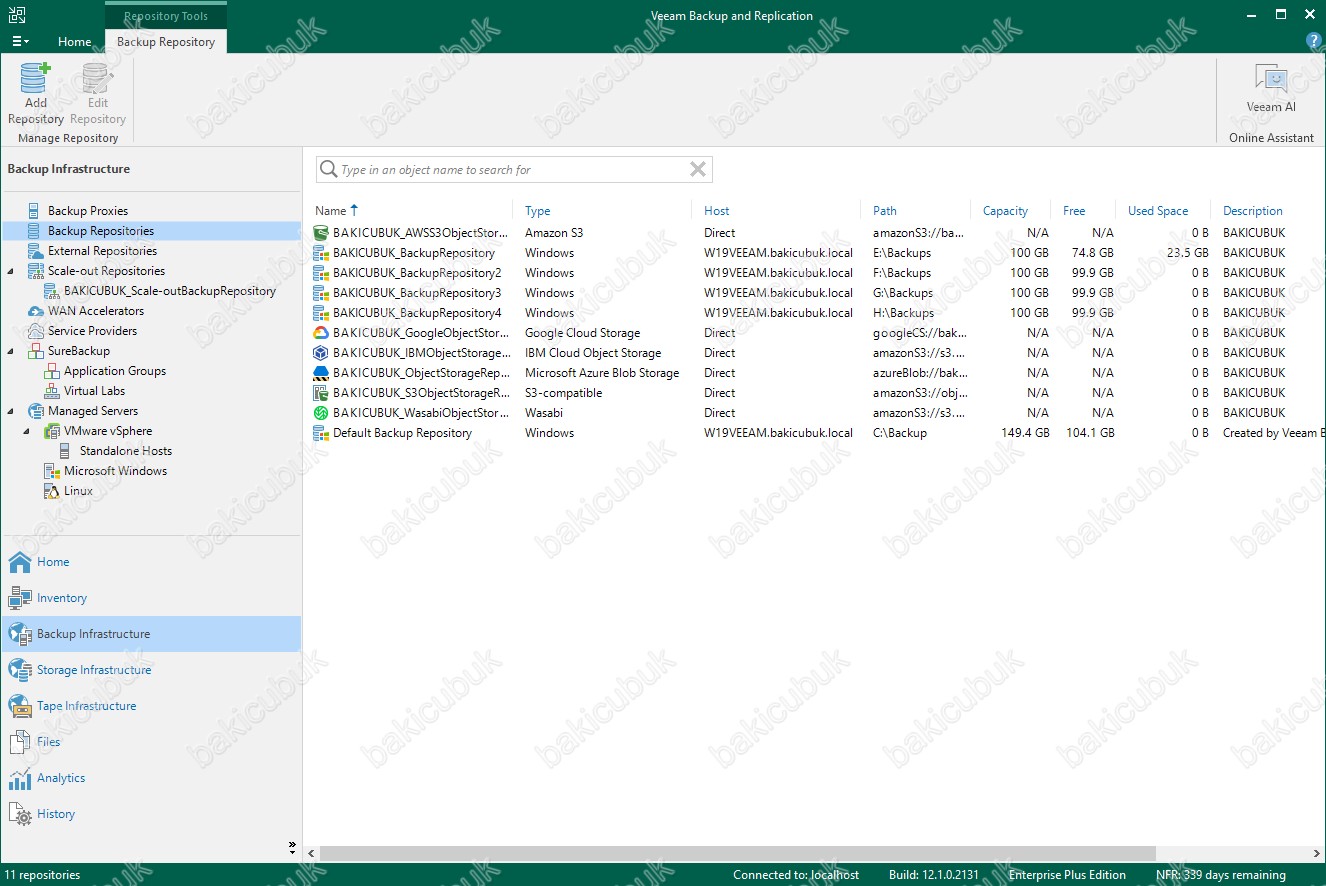The image size is (1326, 886).
Task: Collapse the VMware vSphere node
Action: click(27, 431)
